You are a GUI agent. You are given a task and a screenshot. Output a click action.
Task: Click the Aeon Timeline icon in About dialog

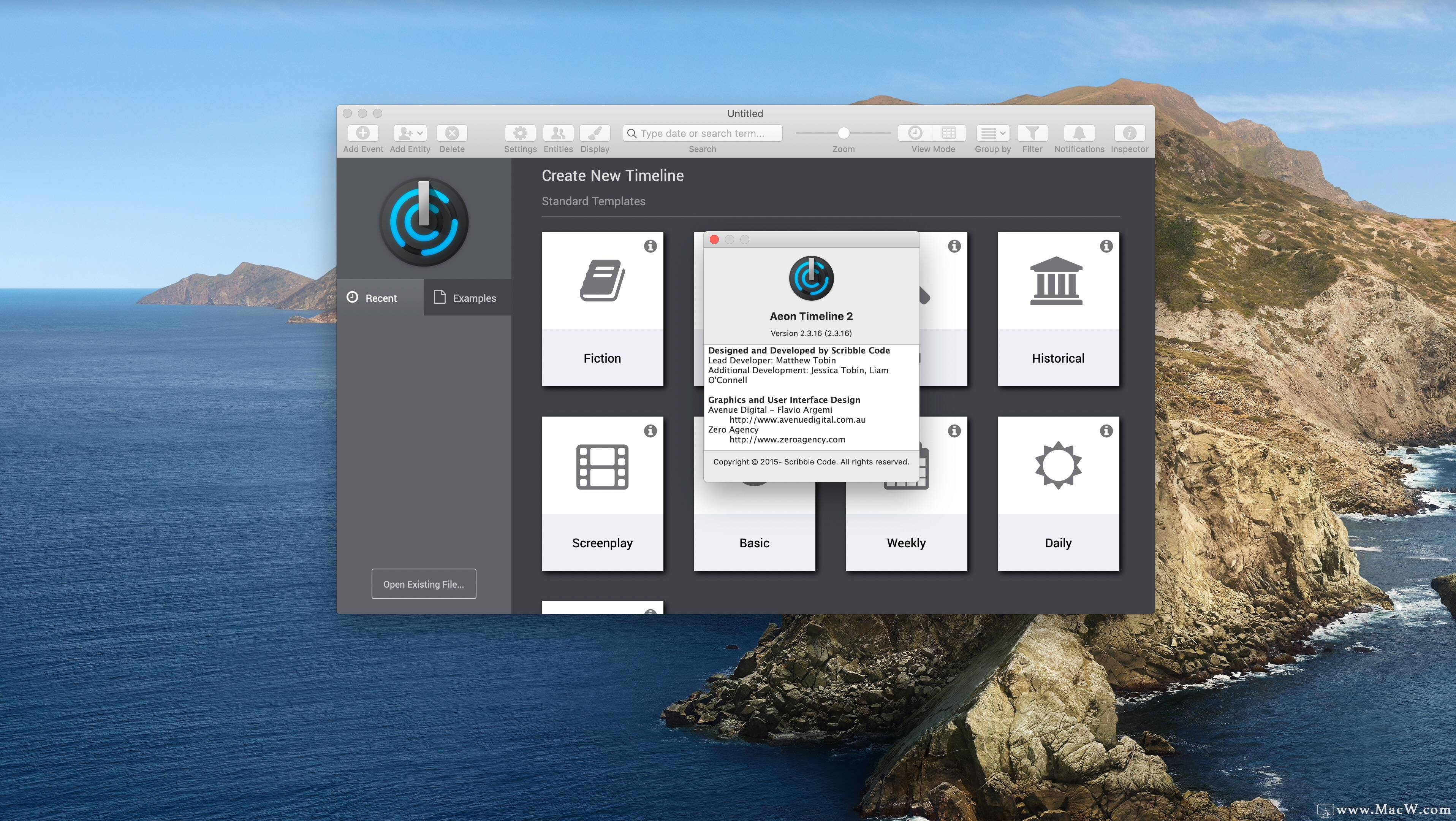(811, 278)
